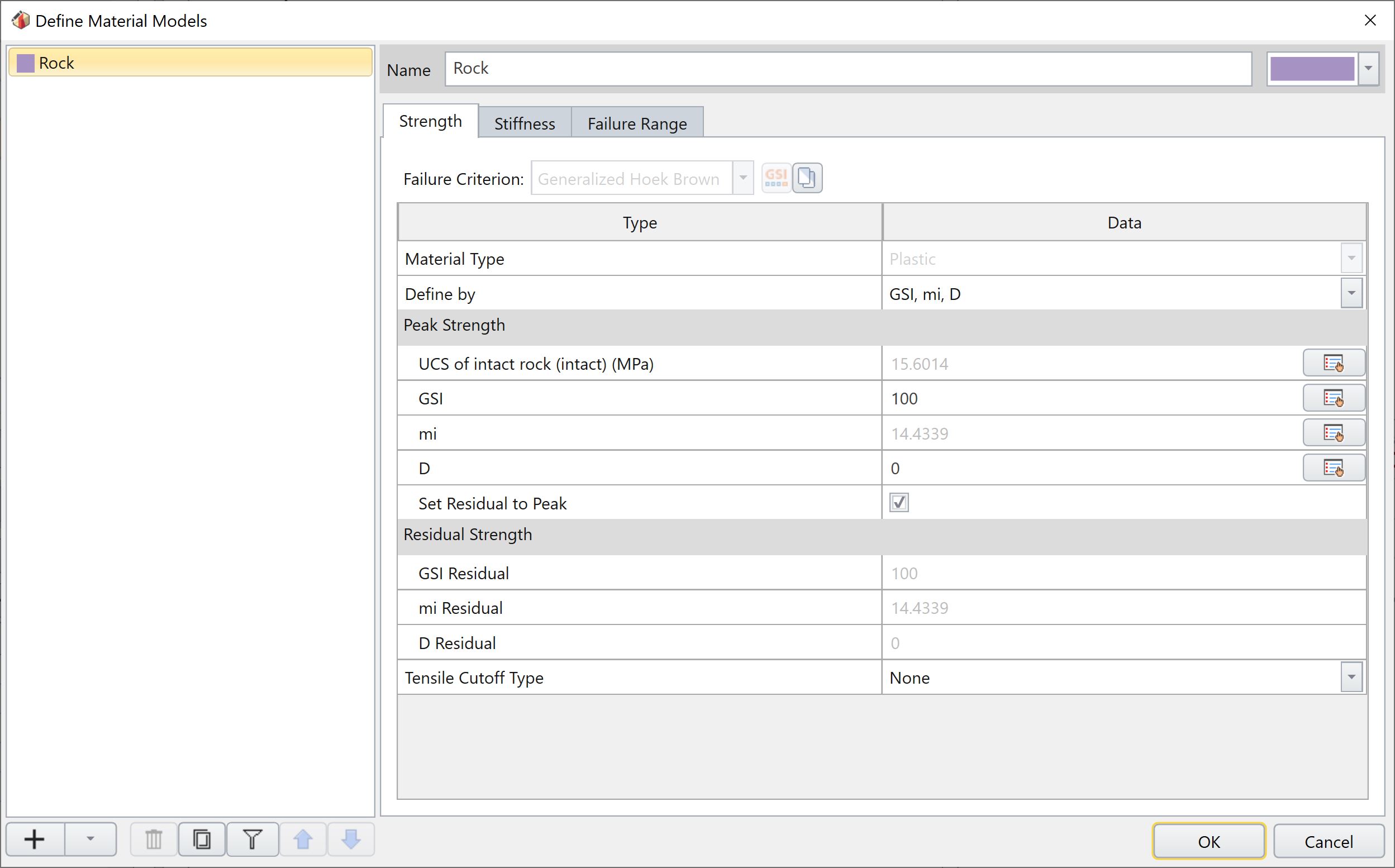
Task: Add a new material model
Action: 35,839
